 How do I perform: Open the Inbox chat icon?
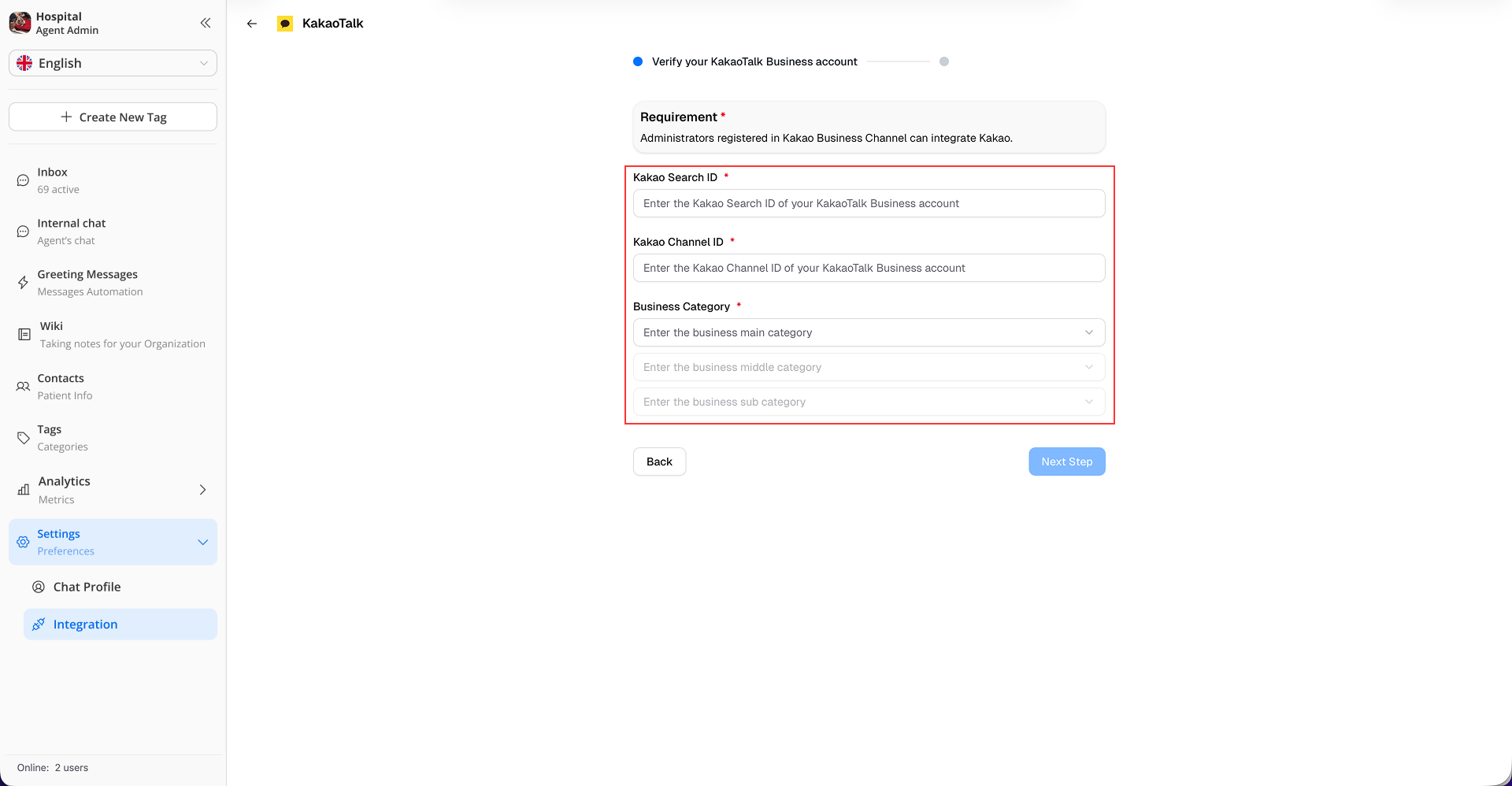pos(22,180)
